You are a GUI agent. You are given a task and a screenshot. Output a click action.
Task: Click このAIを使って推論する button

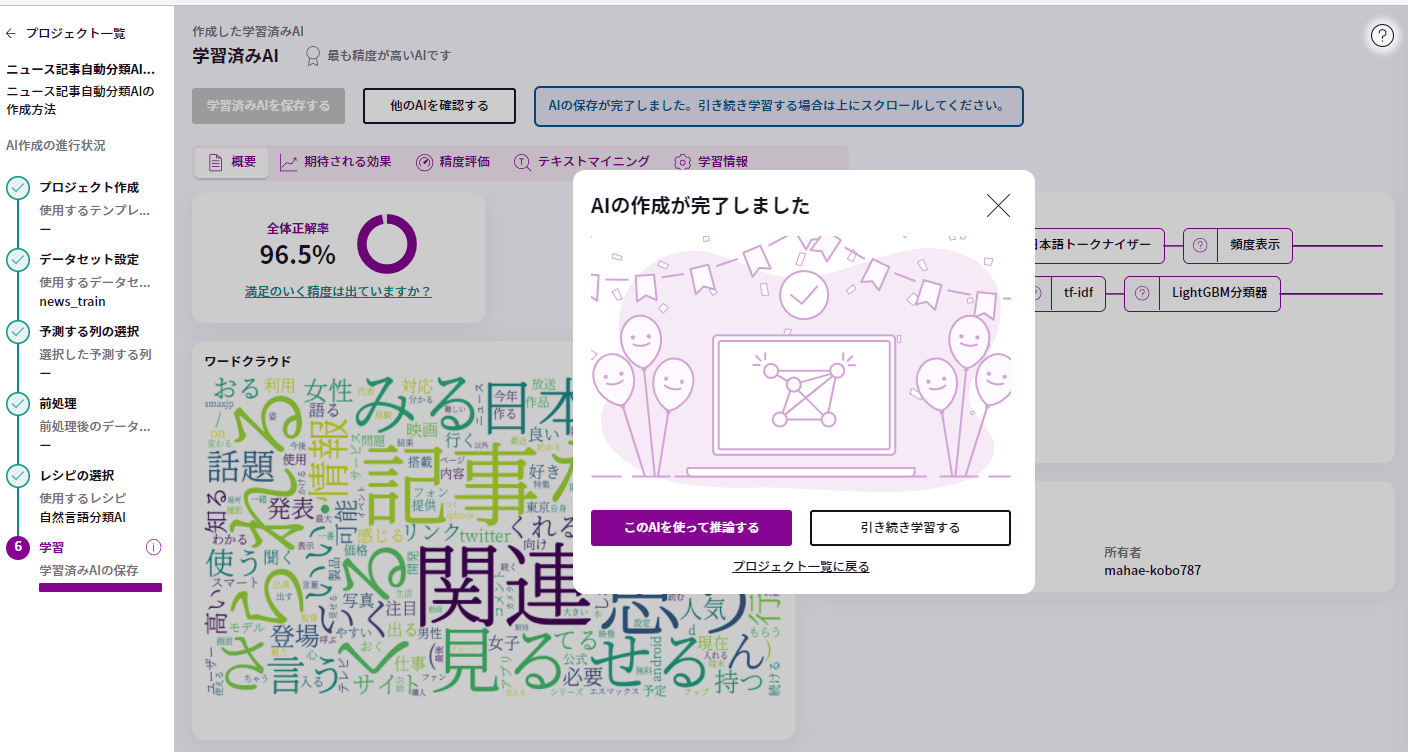click(691, 528)
